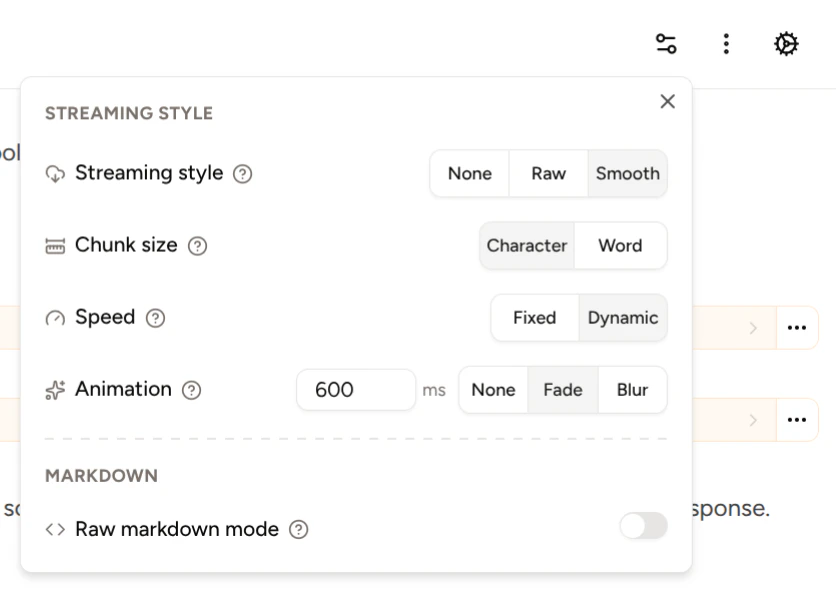Set animation to None

tap(493, 390)
